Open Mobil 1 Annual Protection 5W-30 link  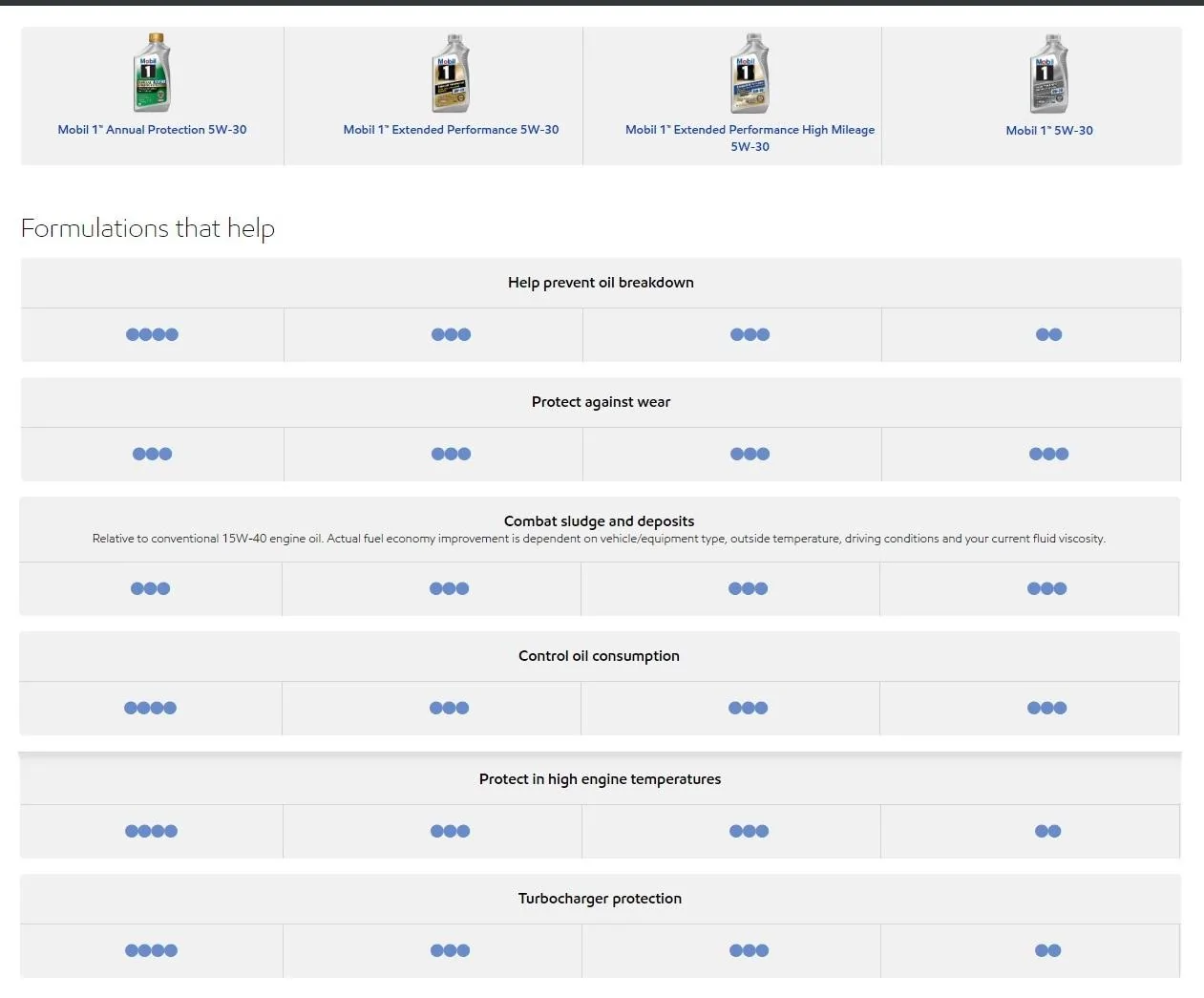(152, 130)
